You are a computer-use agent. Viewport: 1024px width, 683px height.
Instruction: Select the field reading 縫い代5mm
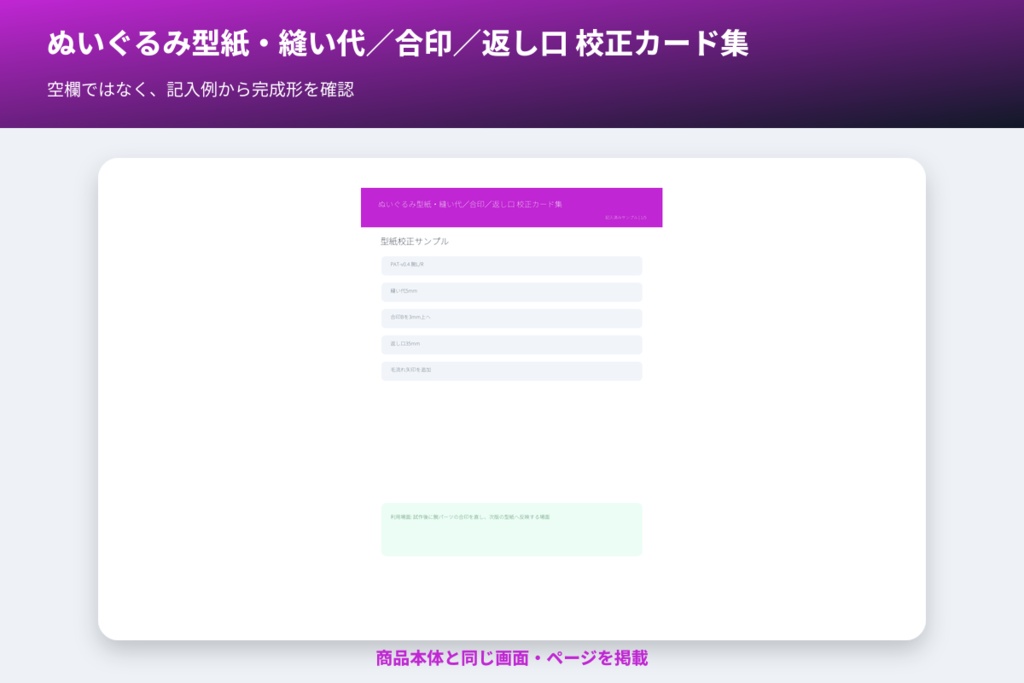[x=511, y=292]
